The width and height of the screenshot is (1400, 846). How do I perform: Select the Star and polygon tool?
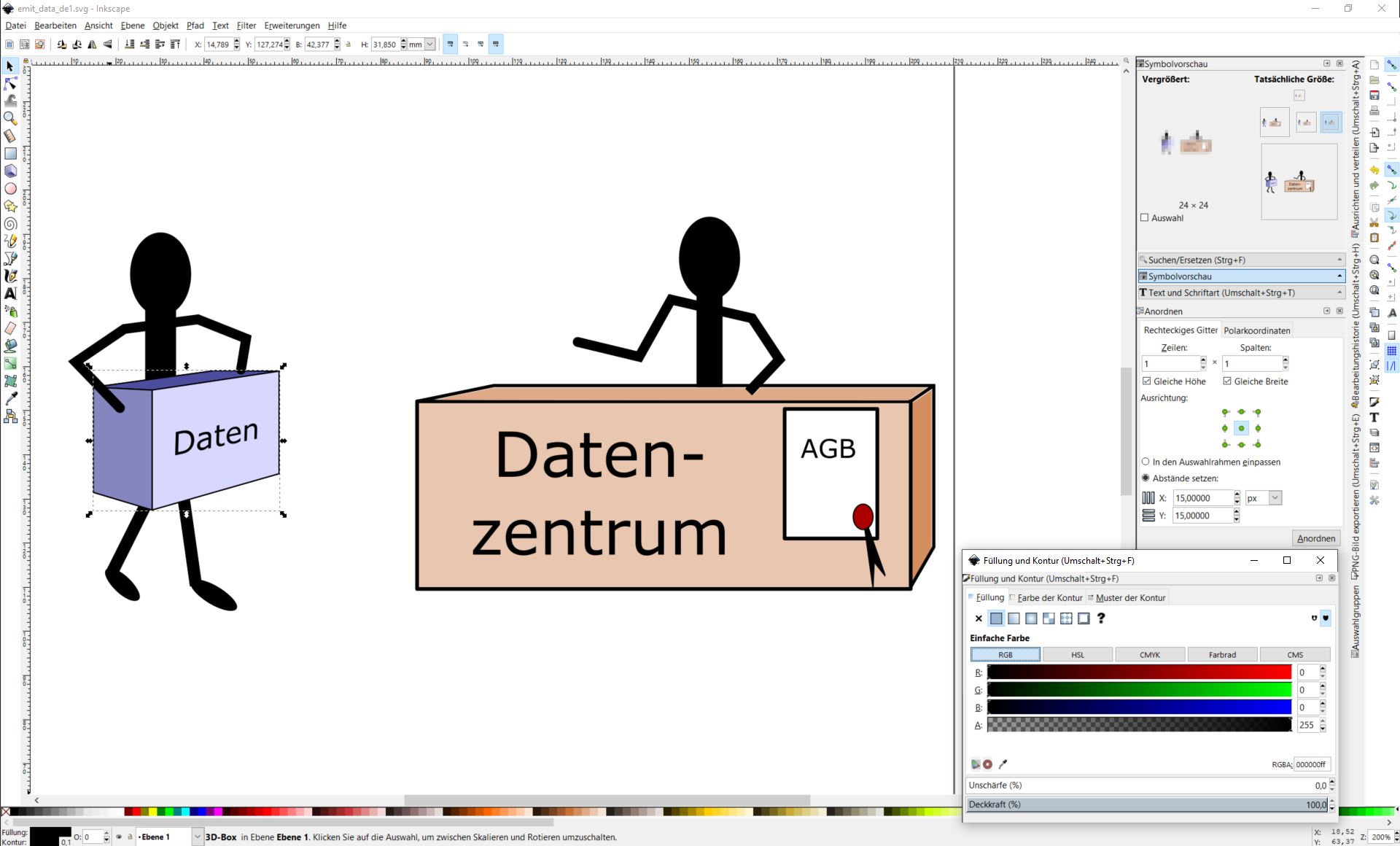[10, 206]
